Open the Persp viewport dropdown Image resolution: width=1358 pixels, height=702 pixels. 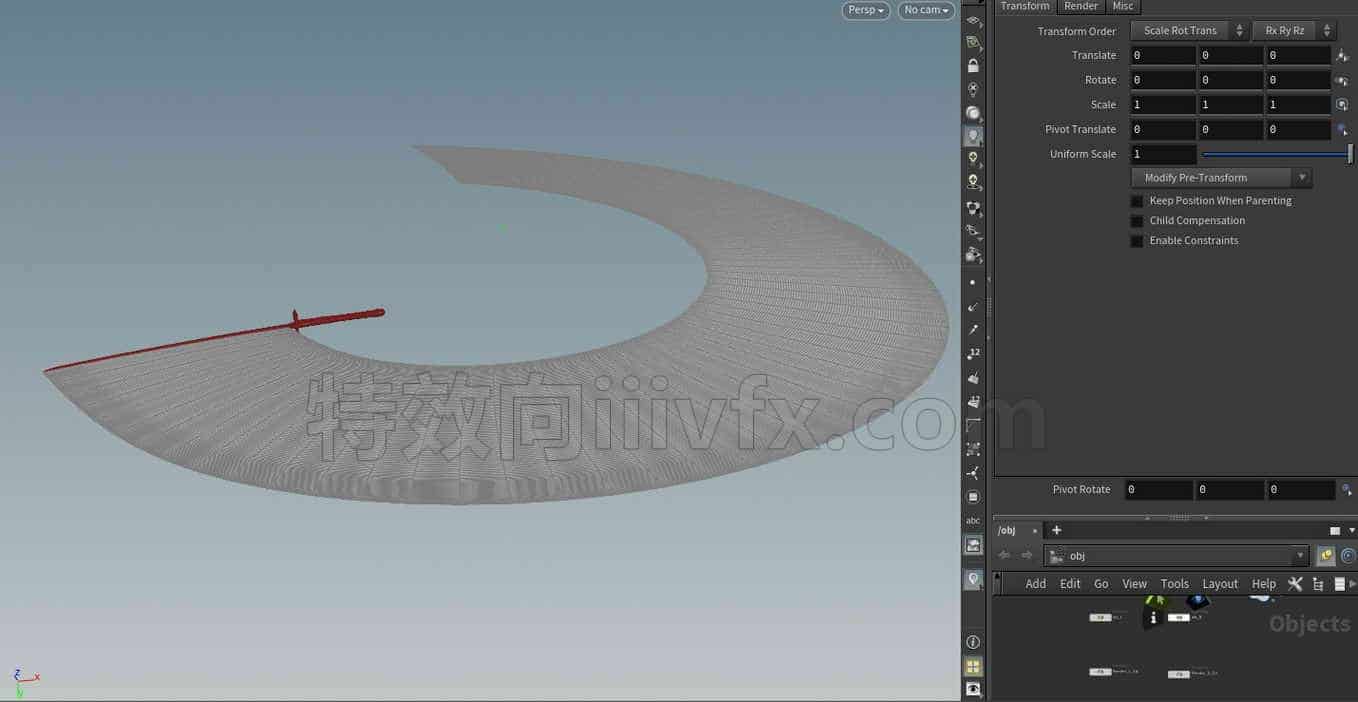[x=866, y=10]
